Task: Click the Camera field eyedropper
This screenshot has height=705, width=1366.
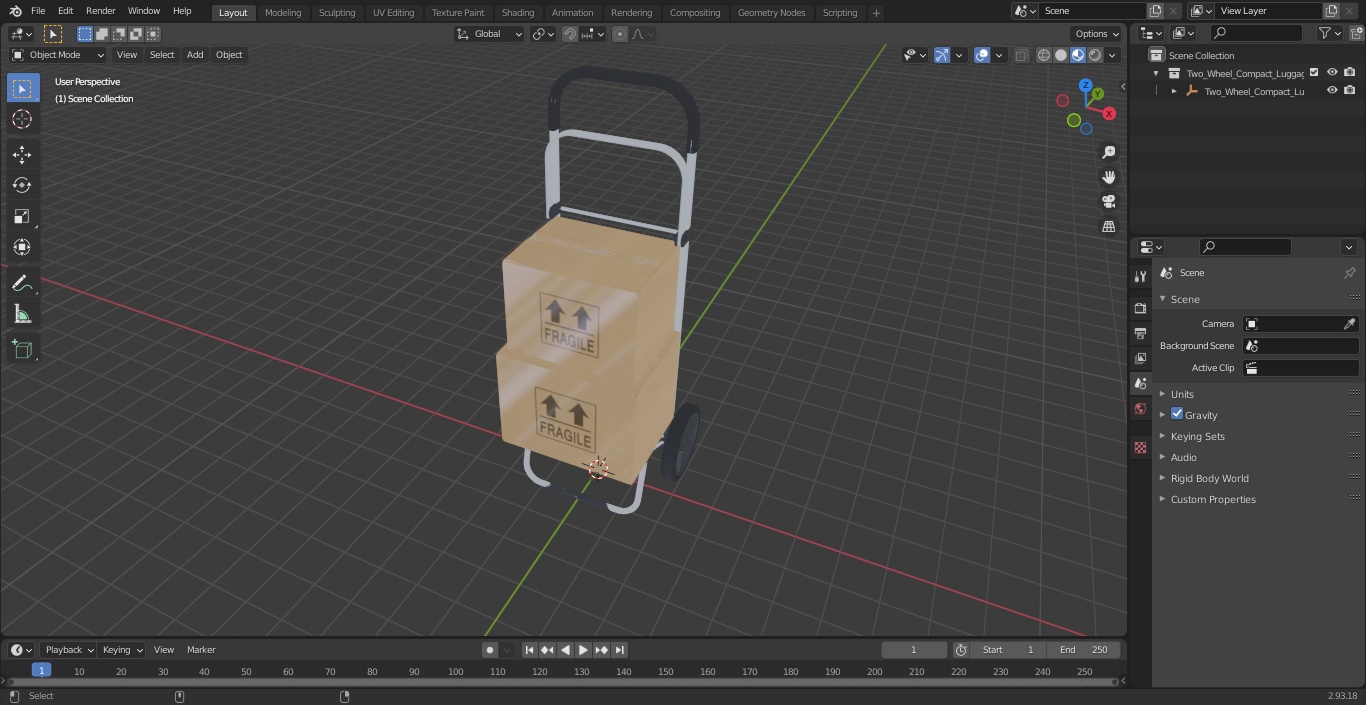Action: pyautogui.click(x=1349, y=324)
